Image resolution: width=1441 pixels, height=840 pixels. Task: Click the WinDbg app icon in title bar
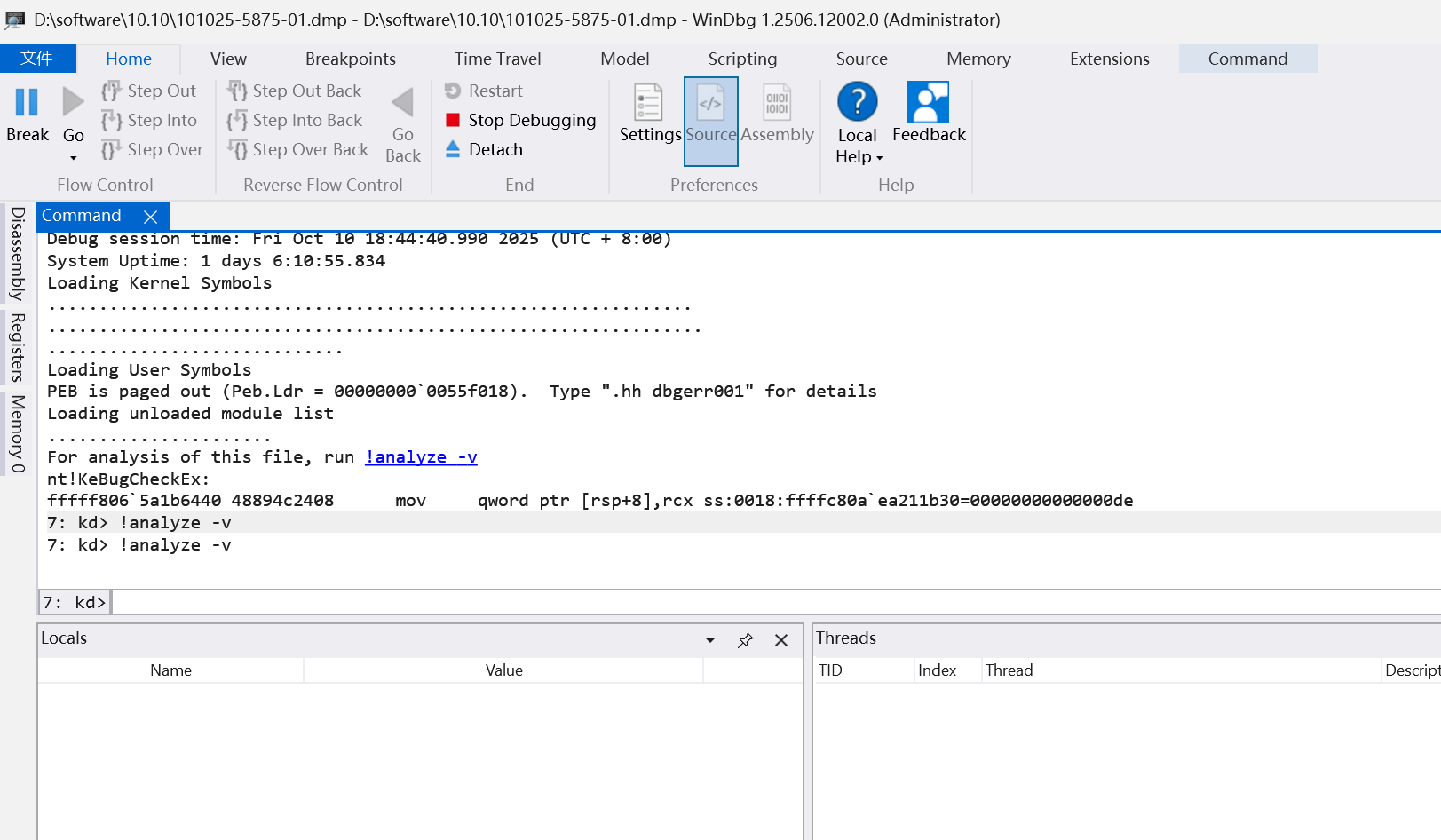(x=15, y=20)
